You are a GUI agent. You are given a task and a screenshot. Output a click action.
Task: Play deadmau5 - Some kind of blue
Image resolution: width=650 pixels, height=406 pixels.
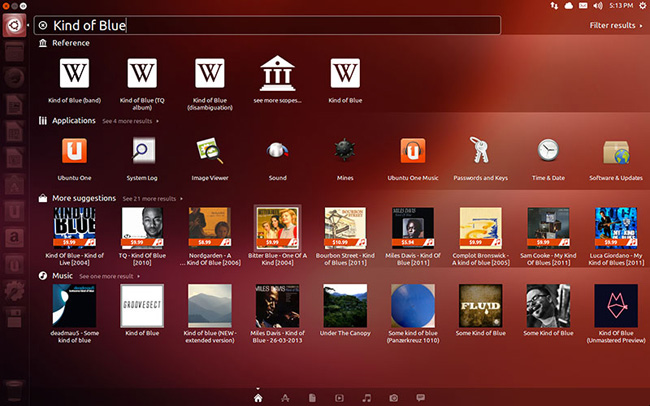74,306
